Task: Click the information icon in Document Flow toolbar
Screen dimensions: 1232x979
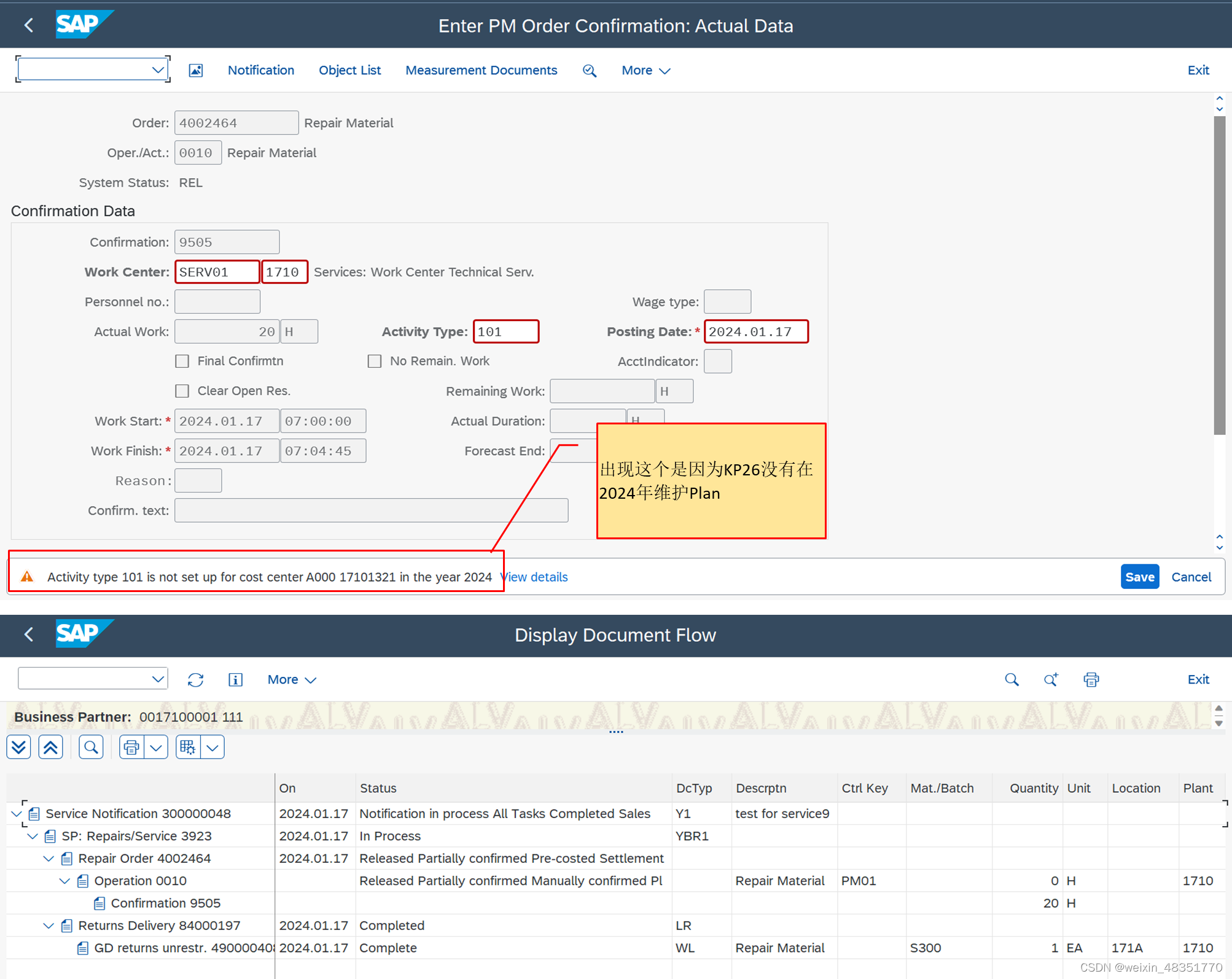Action: pos(235,679)
